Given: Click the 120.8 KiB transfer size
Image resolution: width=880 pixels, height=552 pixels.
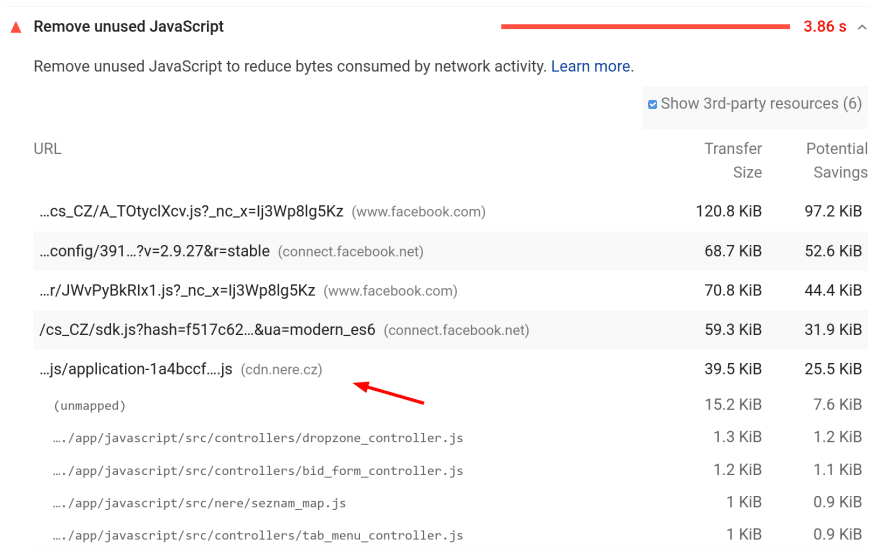Looking at the screenshot, I should (x=728, y=211).
